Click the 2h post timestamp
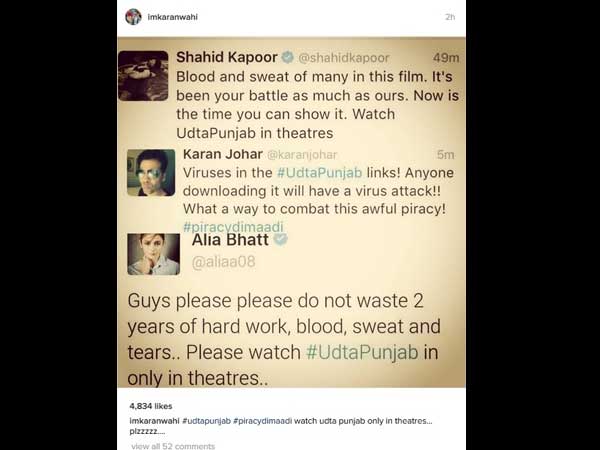 [450, 17]
